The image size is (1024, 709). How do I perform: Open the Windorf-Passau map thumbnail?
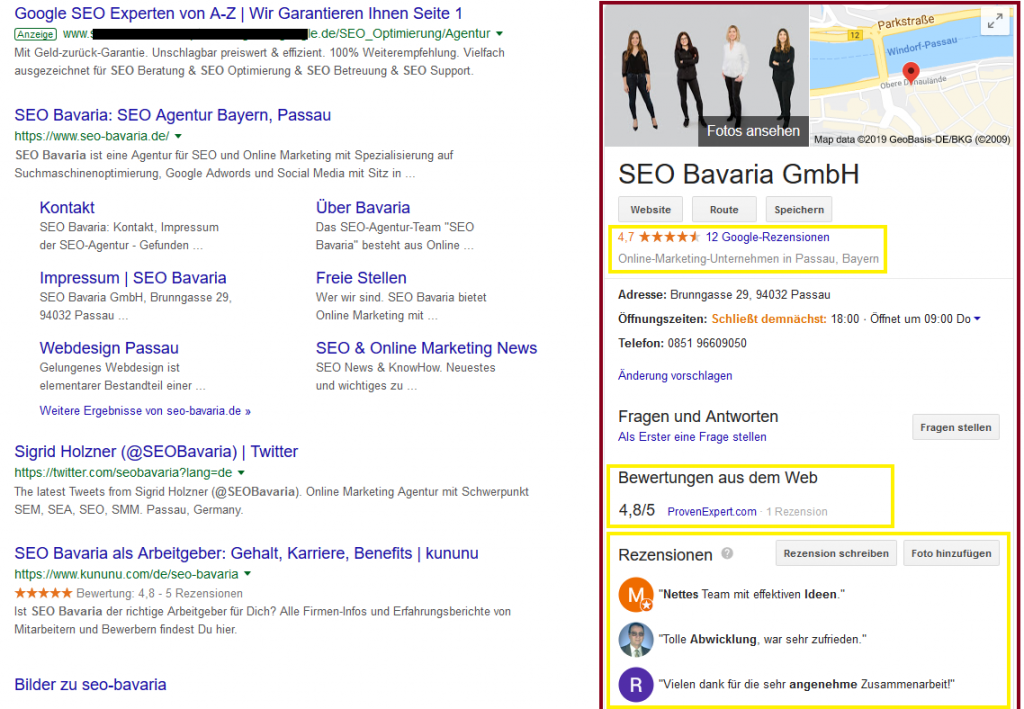(x=912, y=76)
